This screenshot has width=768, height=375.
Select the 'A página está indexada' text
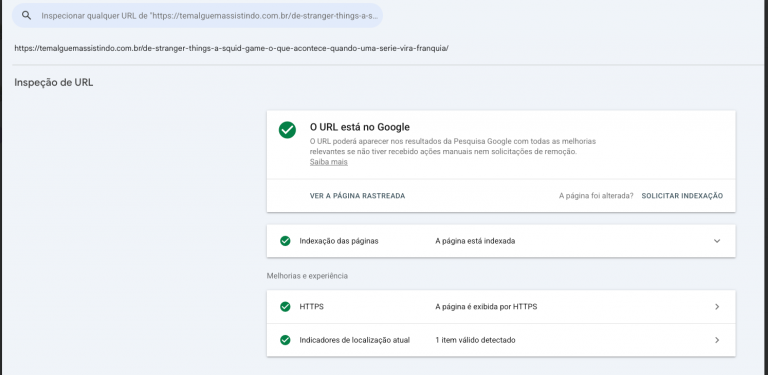pos(475,241)
